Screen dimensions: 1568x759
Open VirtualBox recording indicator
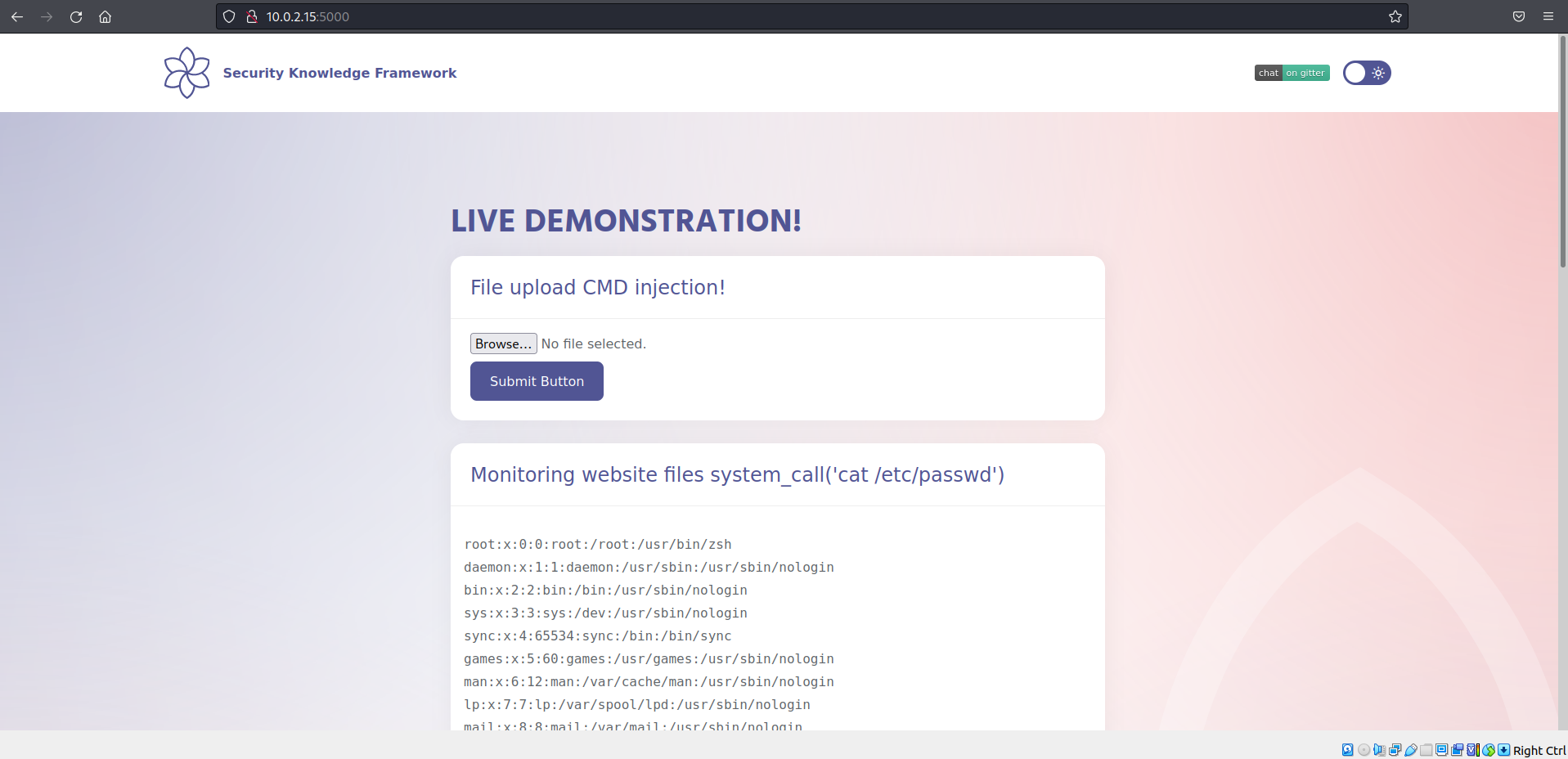(x=1457, y=750)
